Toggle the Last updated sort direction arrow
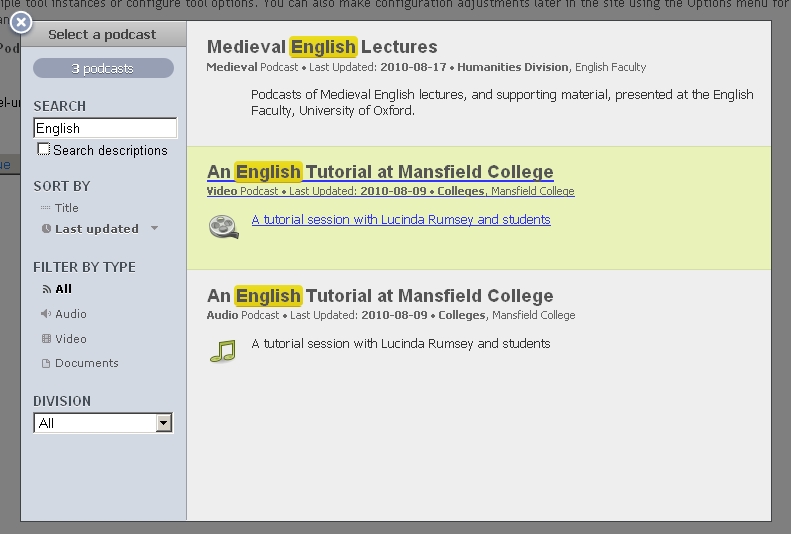This screenshot has height=534, width=791. coord(154,229)
